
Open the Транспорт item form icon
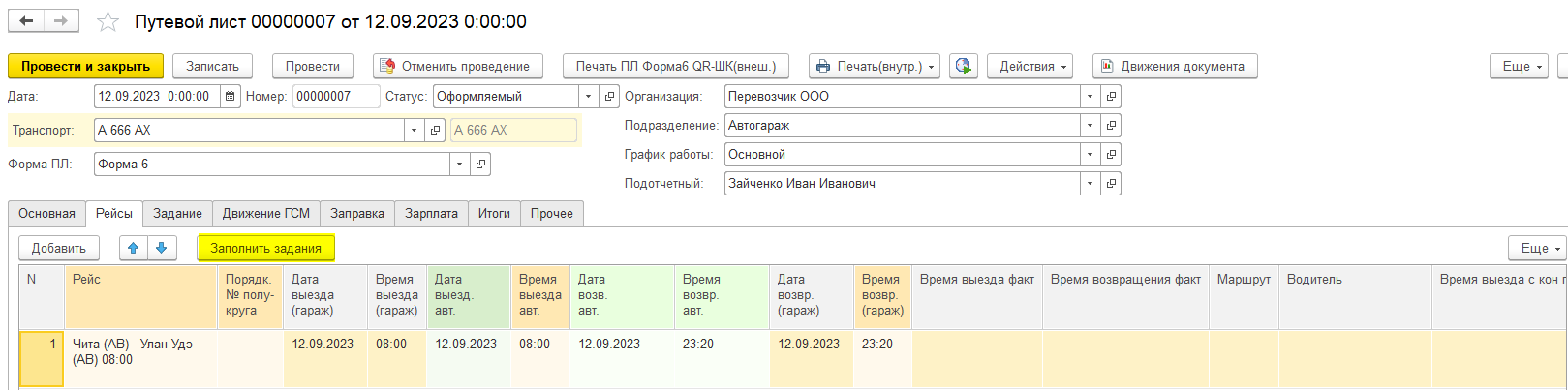coord(436,131)
